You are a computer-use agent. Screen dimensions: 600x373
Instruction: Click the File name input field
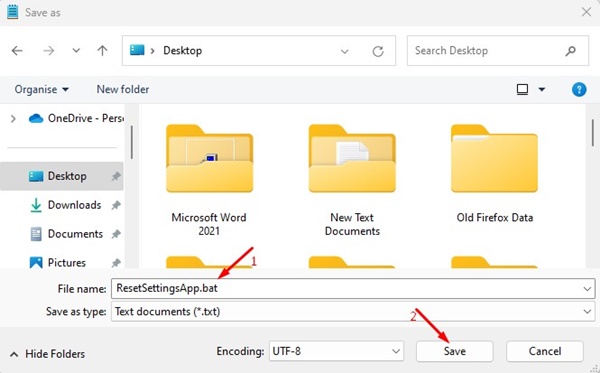pos(353,288)
